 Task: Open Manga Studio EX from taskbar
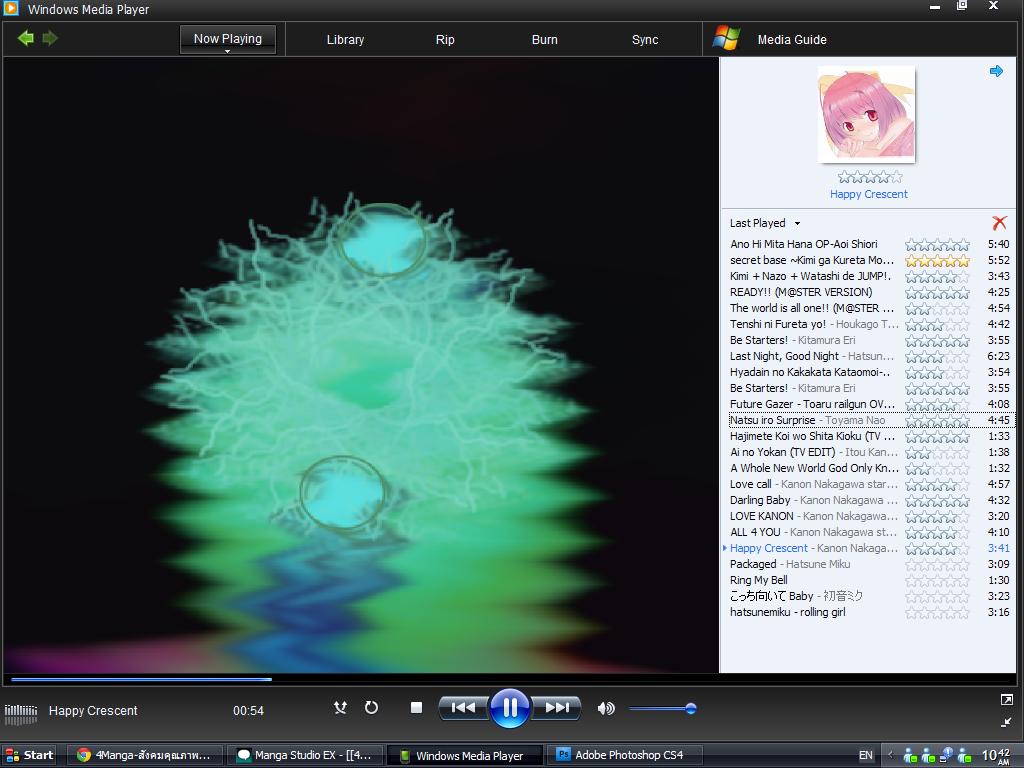click(305, 755)
